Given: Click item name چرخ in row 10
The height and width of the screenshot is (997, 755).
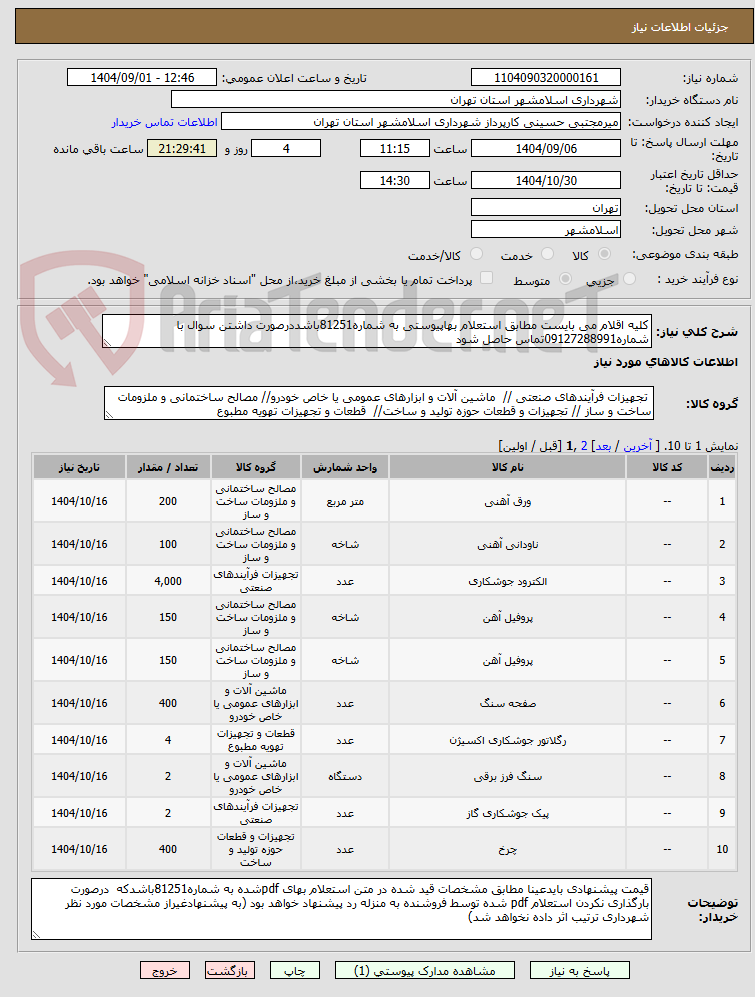Looking at the screenshot, I should tap(508, 849).
